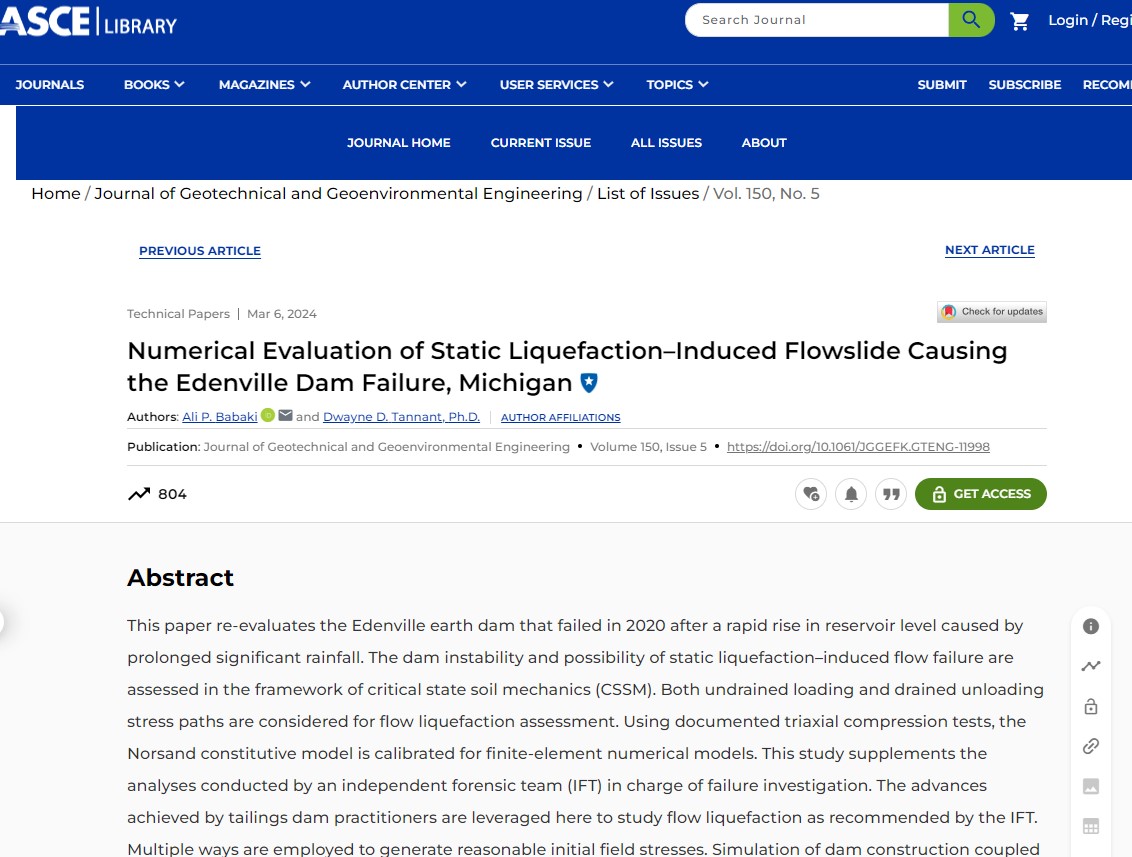Click the link chain icon in the sidebar
The height and width of the screenshot is (857, 1132).
tap(1091, 746)
